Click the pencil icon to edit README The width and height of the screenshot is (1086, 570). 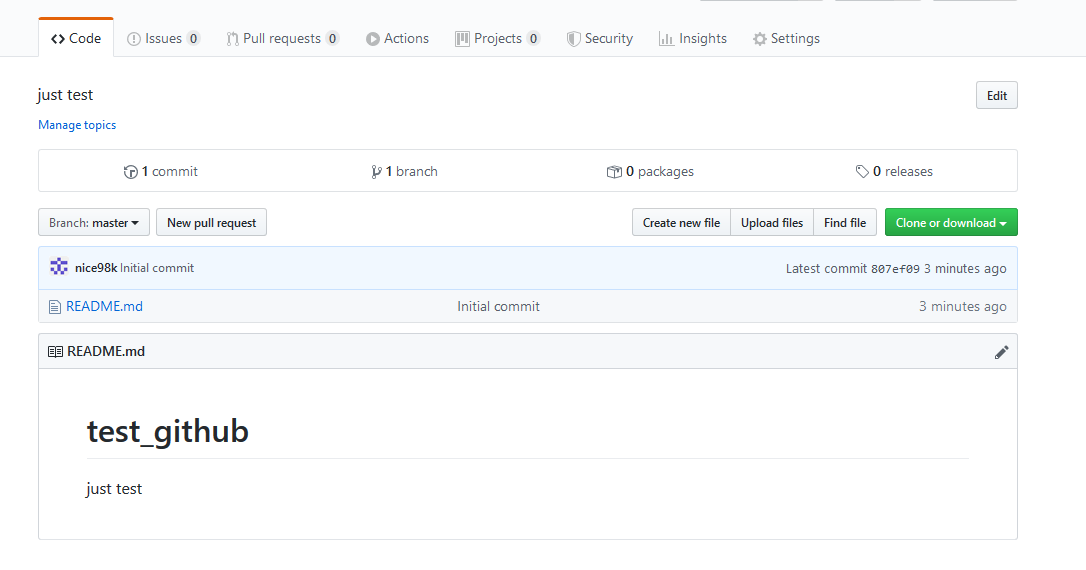[x=1002, y=353]
